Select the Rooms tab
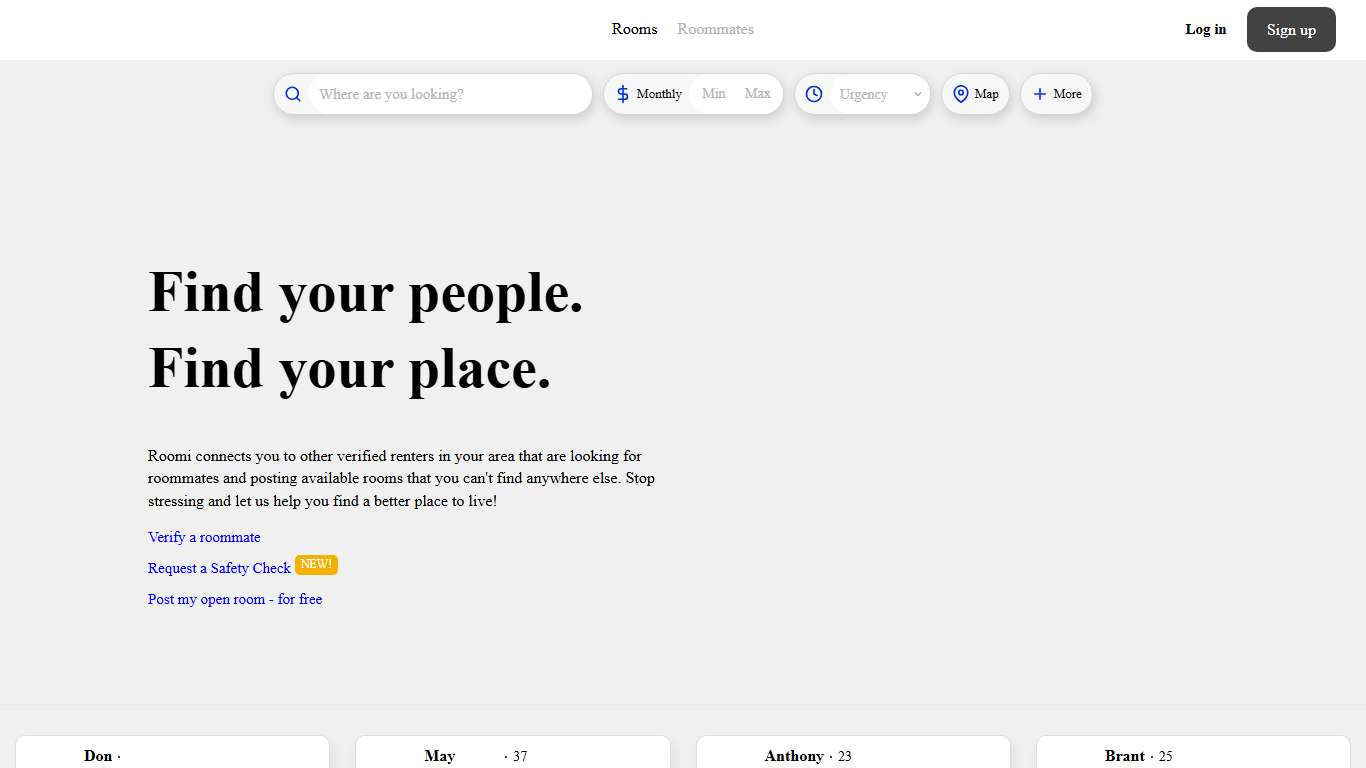 (634, 29)
